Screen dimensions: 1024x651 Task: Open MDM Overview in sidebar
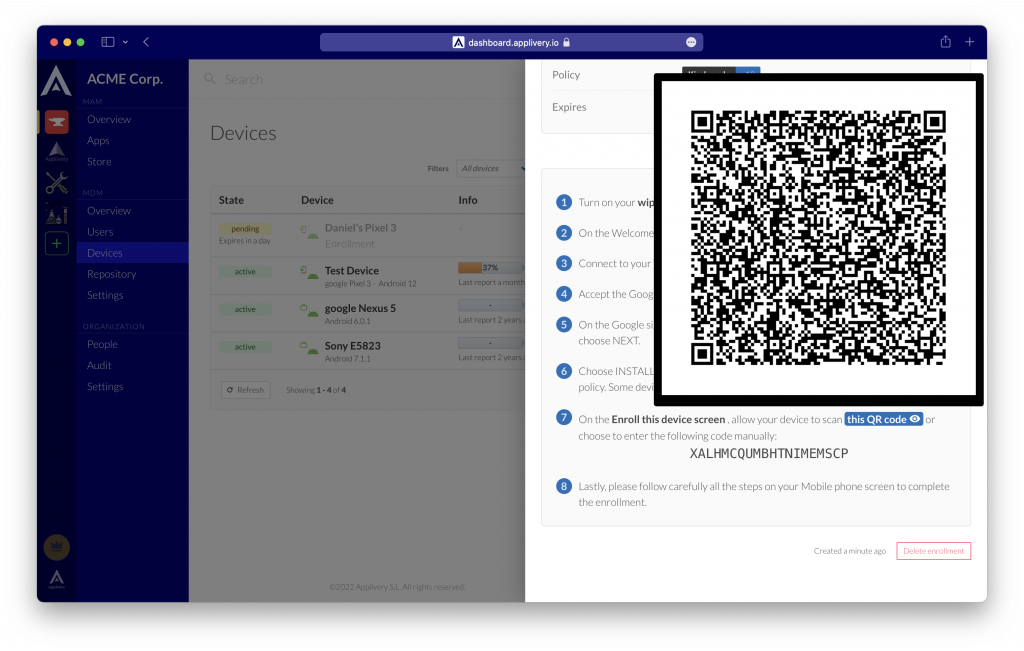pyautogui.click(x=109, y=211)
